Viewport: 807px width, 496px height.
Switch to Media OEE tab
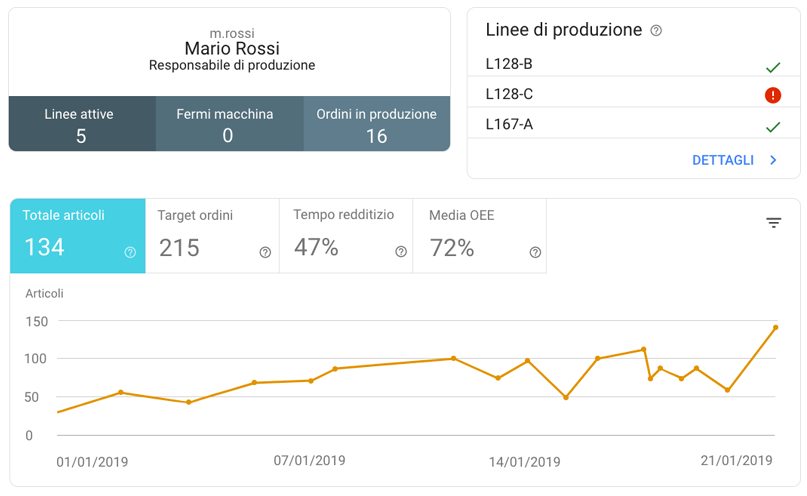[480, 235]
